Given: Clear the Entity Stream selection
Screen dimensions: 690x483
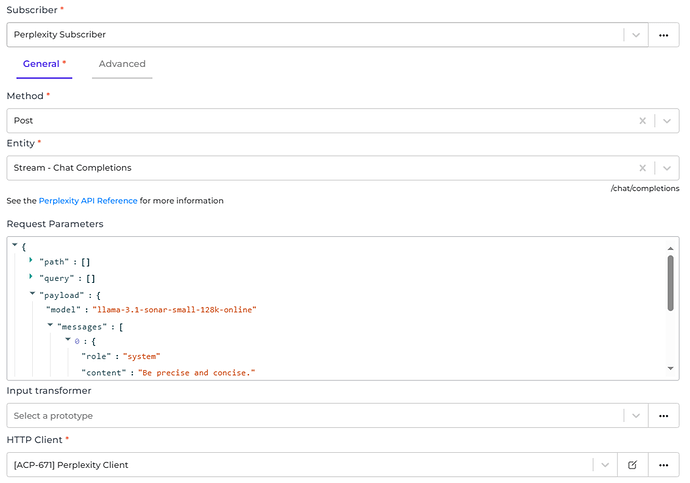Looking at the screenshot, I should click(x=642, y=168).
